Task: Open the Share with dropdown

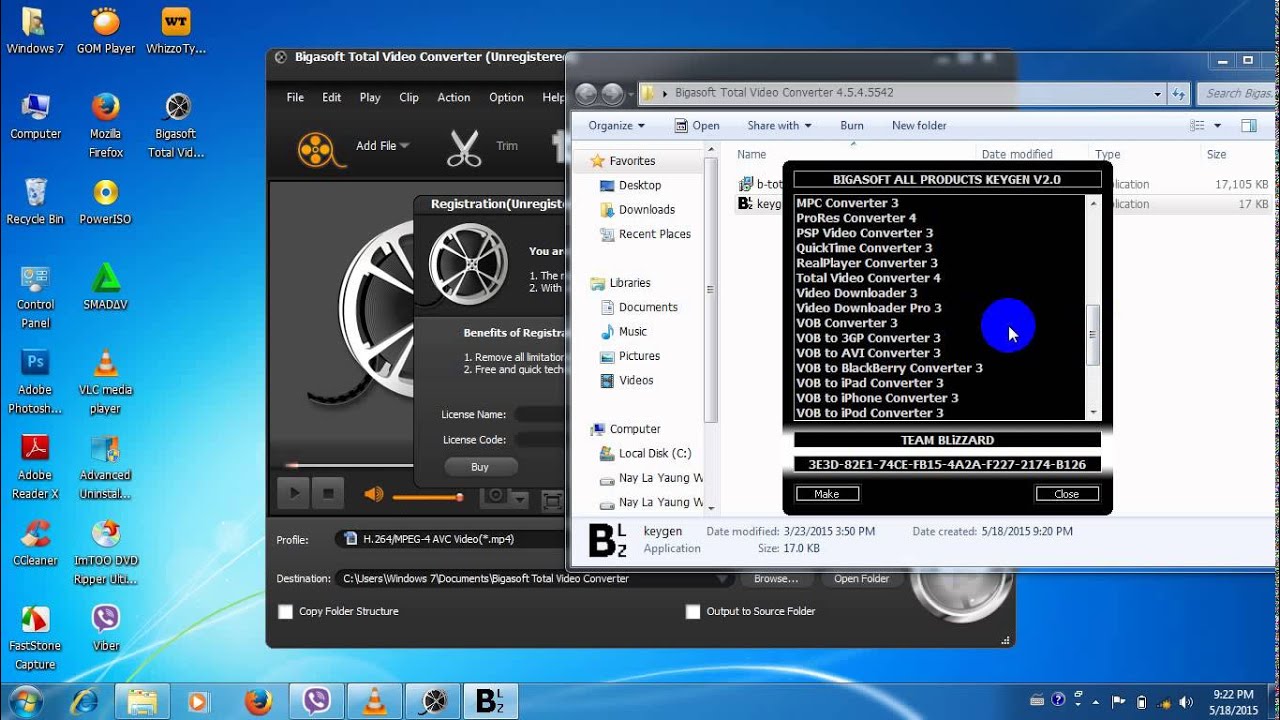Action: (779, 125)
